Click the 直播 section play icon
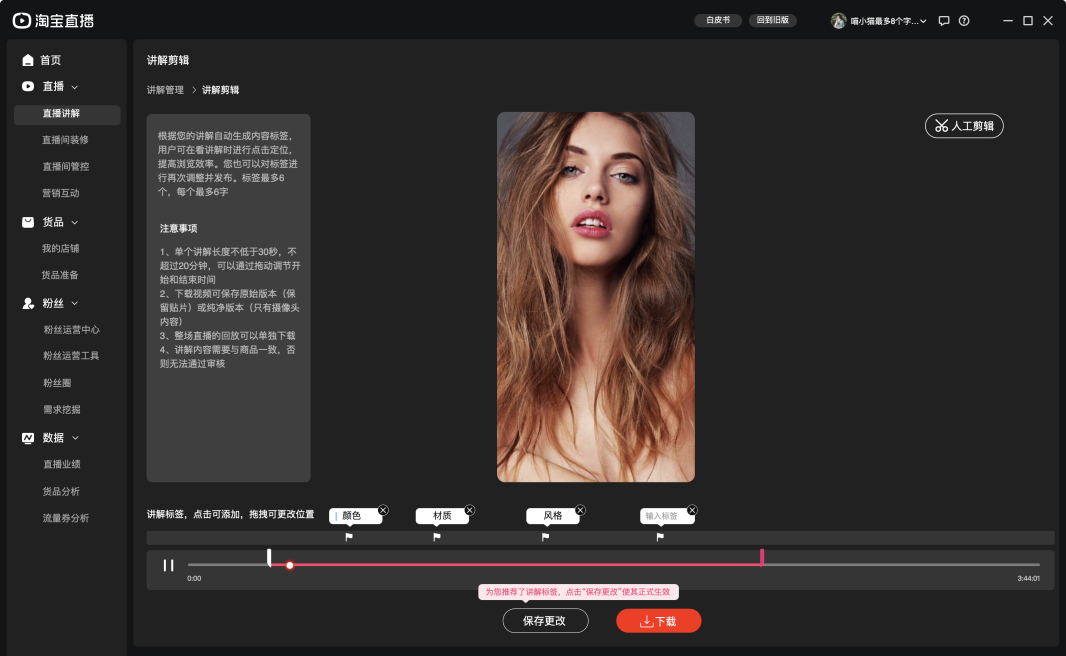The height and width of the screenshot is (656, 1066). 28,86
